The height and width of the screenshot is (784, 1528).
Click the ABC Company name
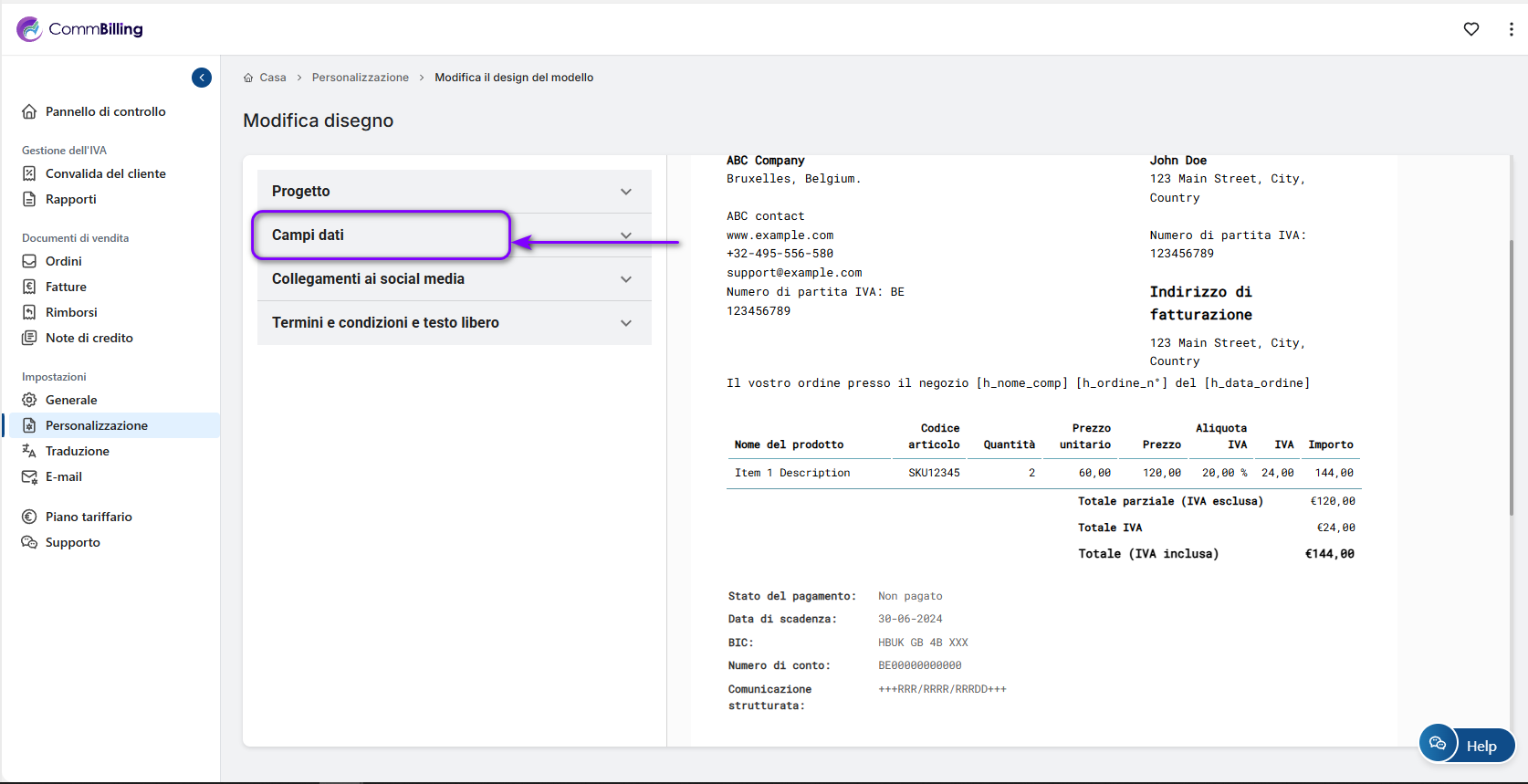(766, 161)
